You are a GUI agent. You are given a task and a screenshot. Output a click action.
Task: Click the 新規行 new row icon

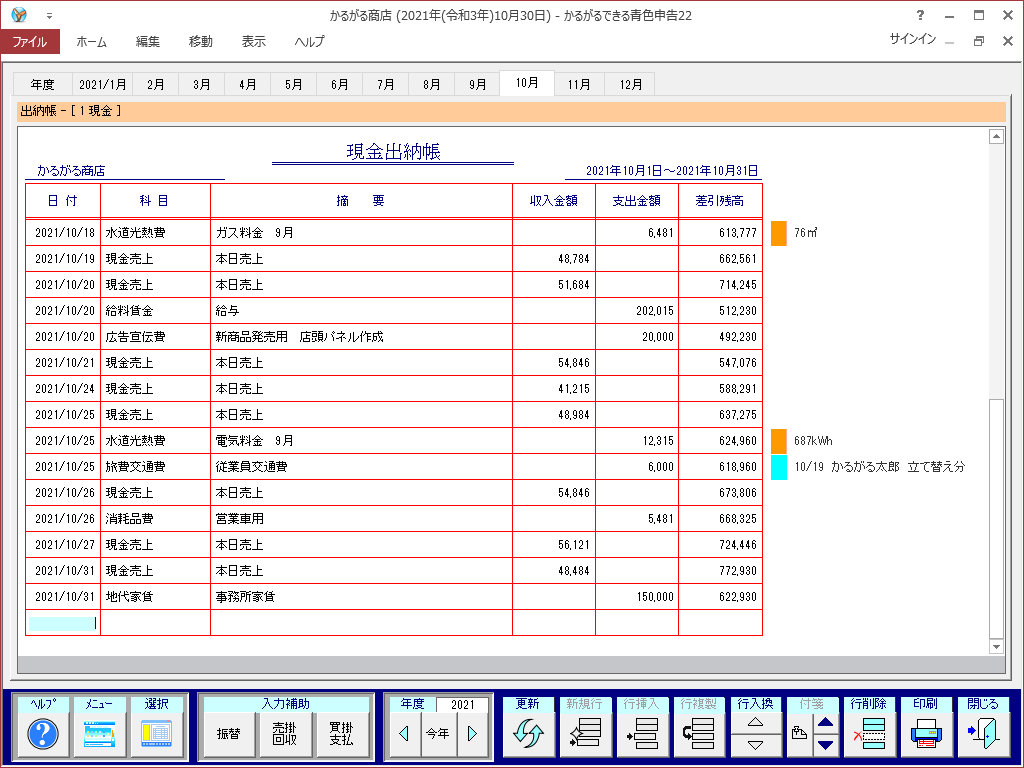584,734
